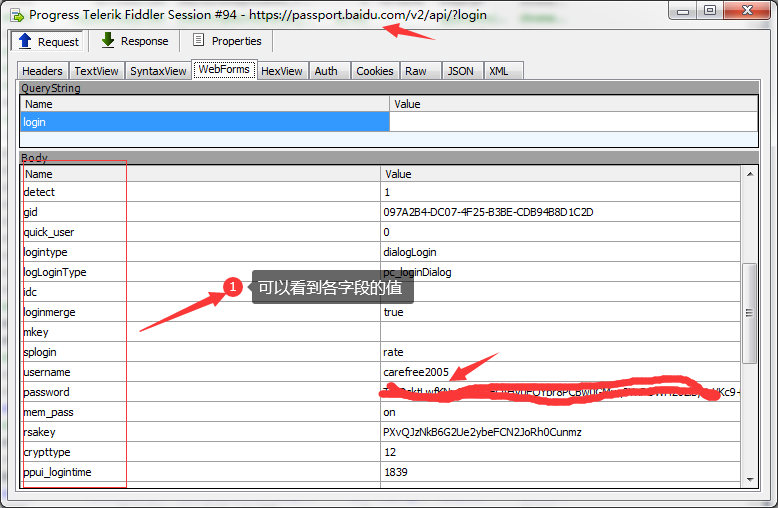Viewport: 778px width, 508px height.
Task: Click the Properties document icon
Action: coord(198,40)
